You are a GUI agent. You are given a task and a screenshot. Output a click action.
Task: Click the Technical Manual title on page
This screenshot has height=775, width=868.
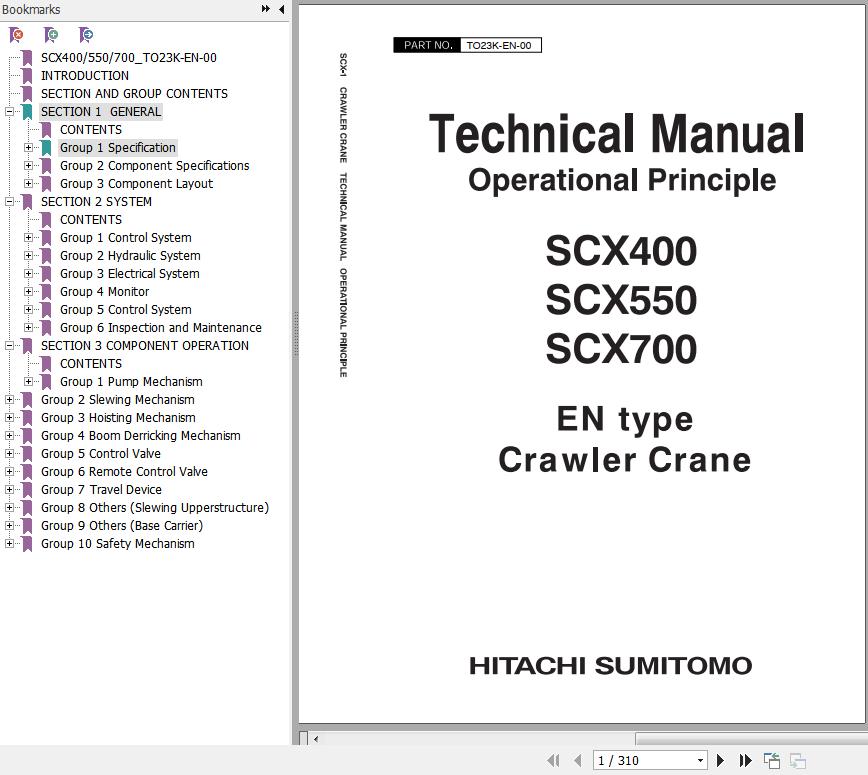click(x=616, y=133)
